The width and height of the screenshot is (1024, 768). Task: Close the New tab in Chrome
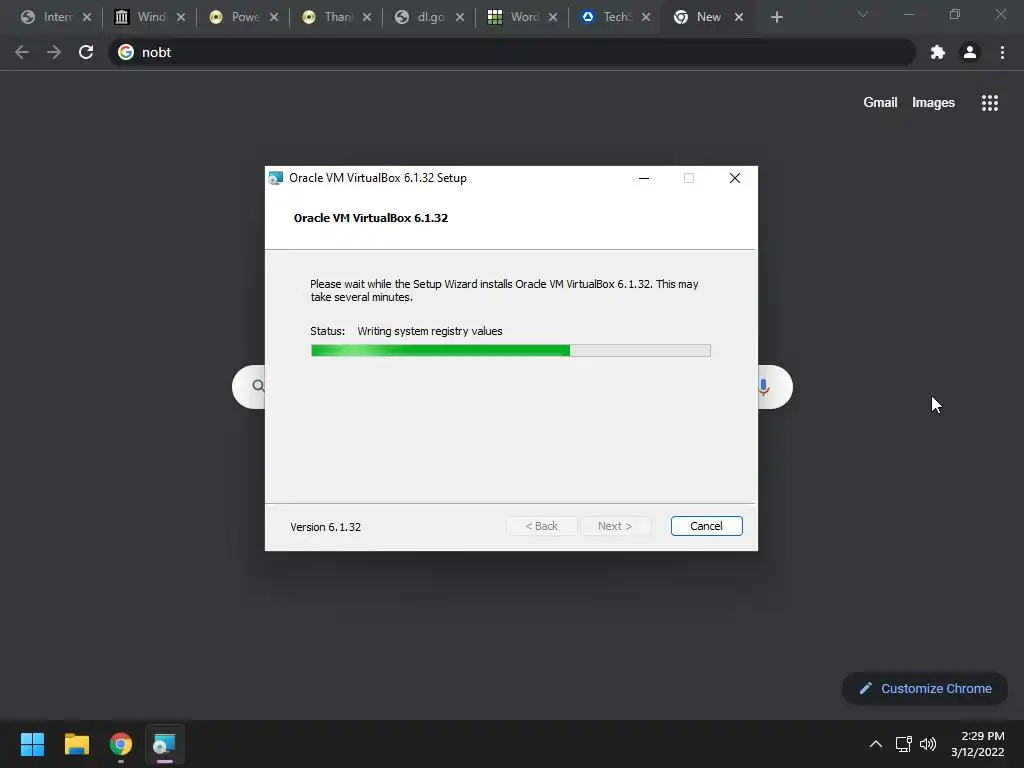point(739,17)
